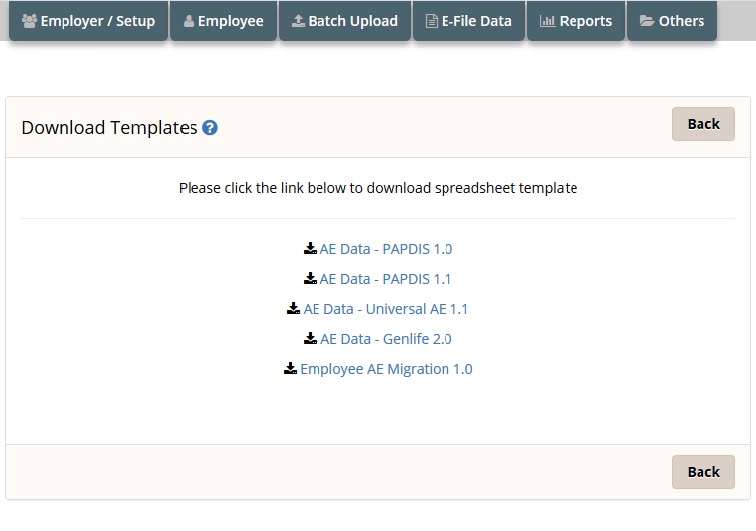Click the folder icon on Others menu
Image resolution: width=756 pixels, height=531 pixels.
(x=647, y=21)
